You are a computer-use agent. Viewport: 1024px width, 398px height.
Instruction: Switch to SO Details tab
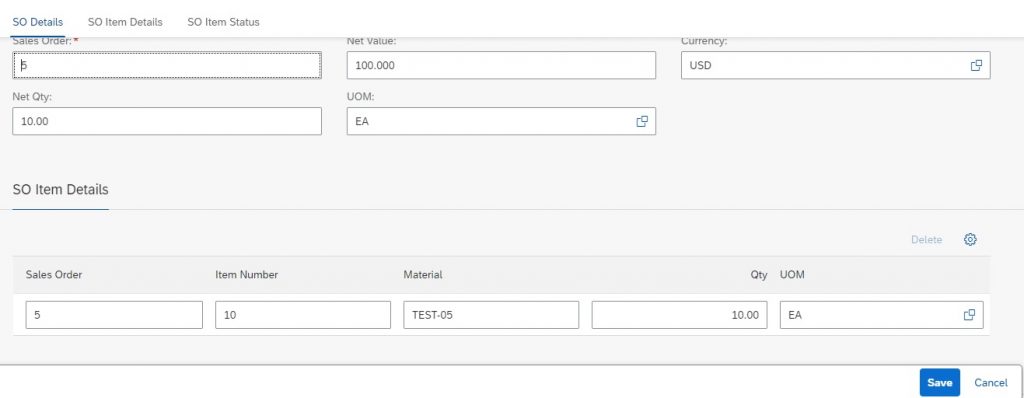coord(38,22)
